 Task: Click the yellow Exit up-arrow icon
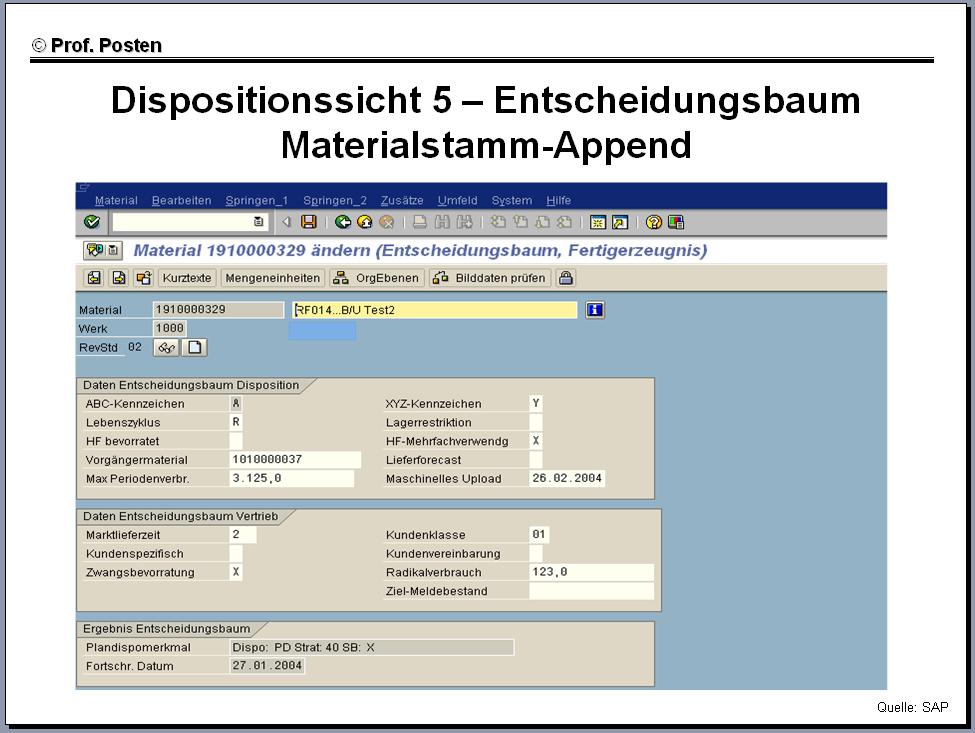point(364,222)
